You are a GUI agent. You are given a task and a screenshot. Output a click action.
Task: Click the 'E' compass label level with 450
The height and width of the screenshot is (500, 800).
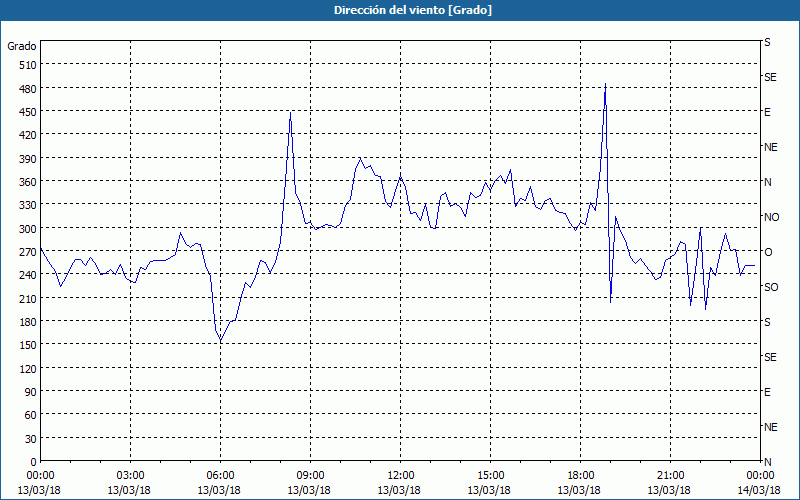(x=767, y=112)
